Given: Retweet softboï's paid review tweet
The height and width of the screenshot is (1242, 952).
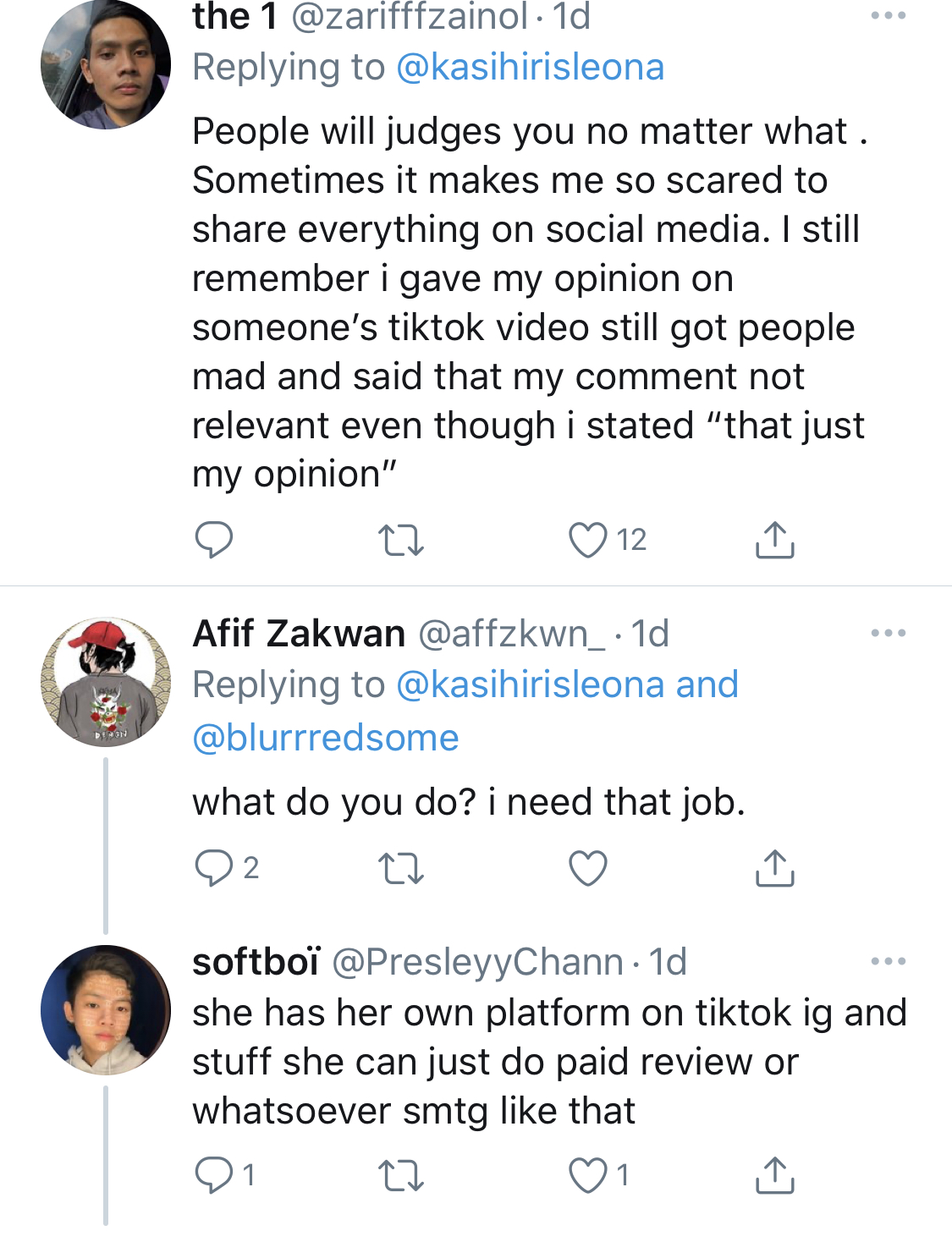Looking at the screenshot, I should pyautogui.click(x=400, y=1175).
